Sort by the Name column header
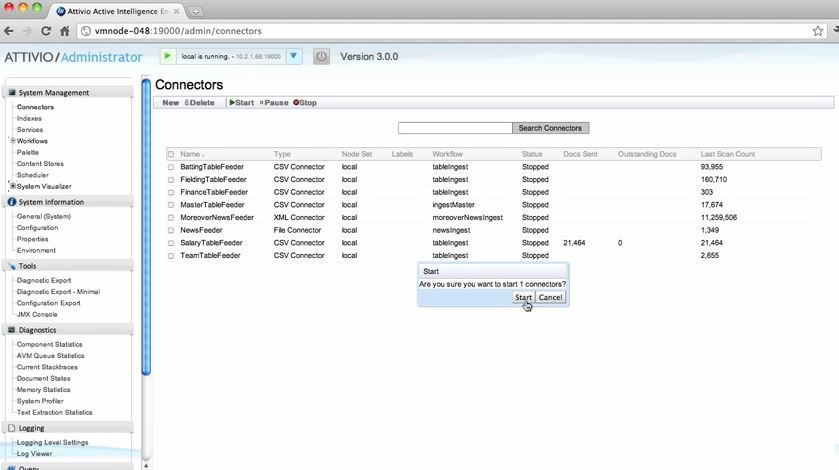This screenshot has width=839, height=470. tap(192, 154)
